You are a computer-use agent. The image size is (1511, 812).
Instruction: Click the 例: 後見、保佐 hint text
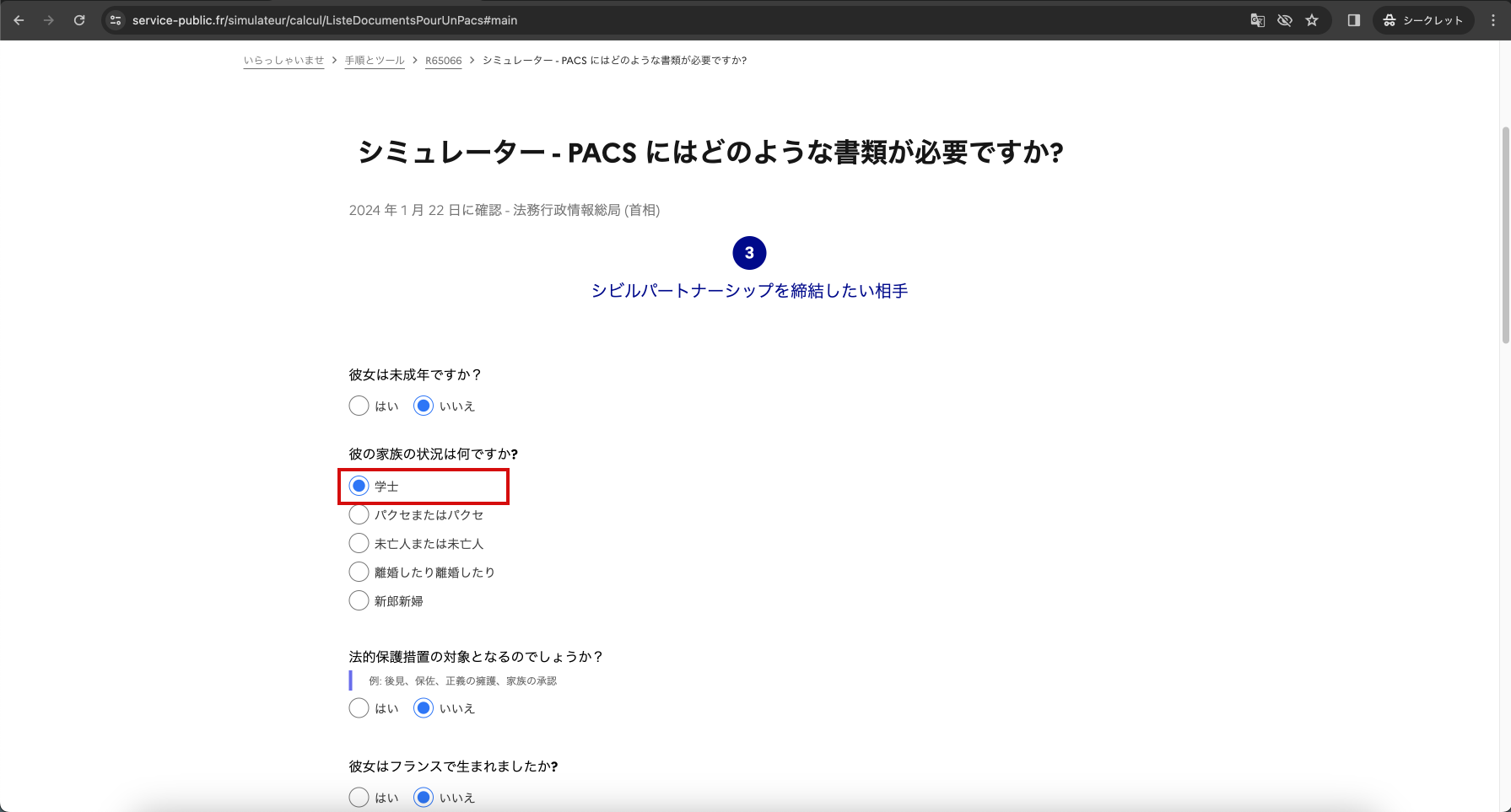(462, 680)
